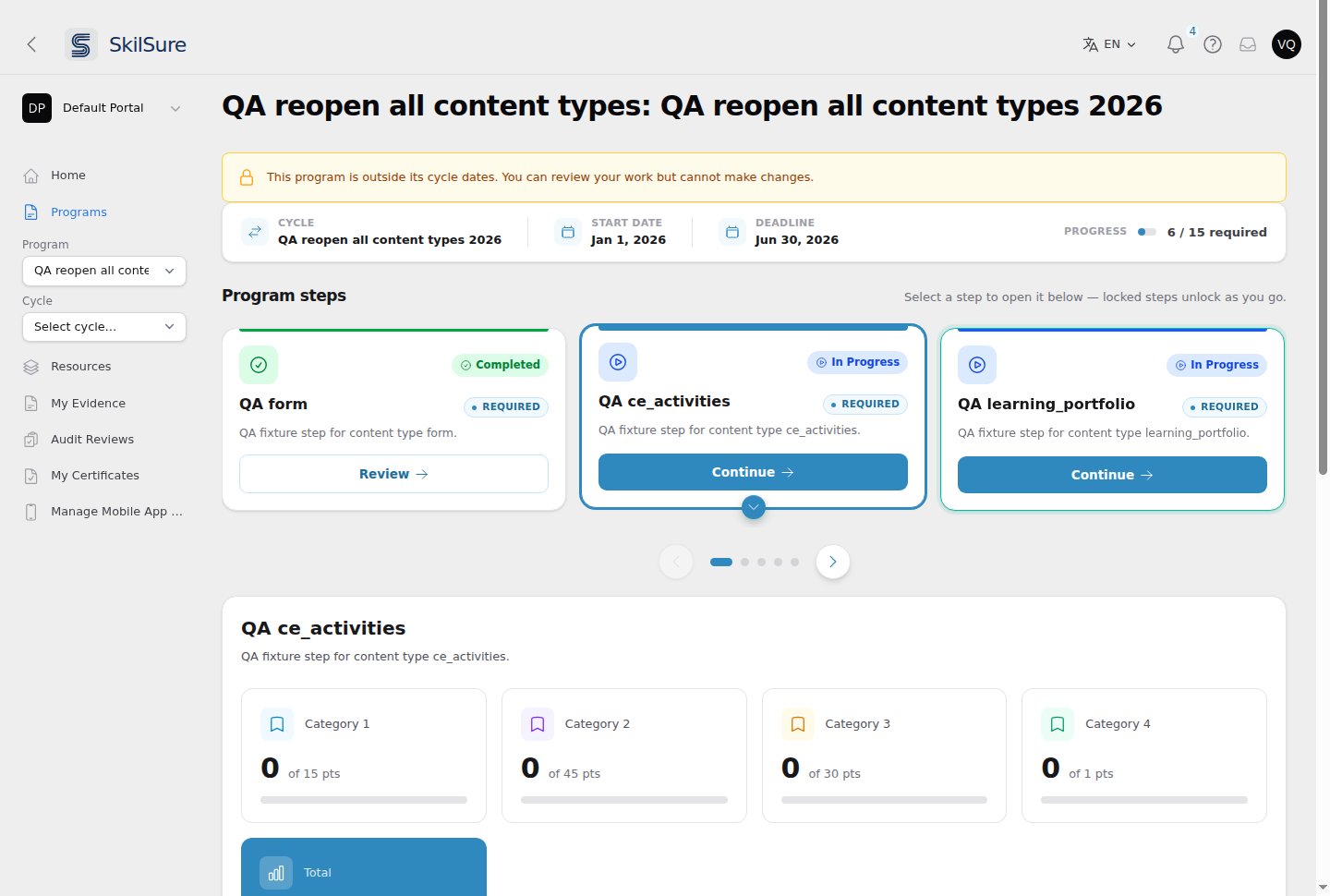Open the inbox tray icon
Image resolution: width=1330 pixels, height=896 pixels.
pos(1248,44)
